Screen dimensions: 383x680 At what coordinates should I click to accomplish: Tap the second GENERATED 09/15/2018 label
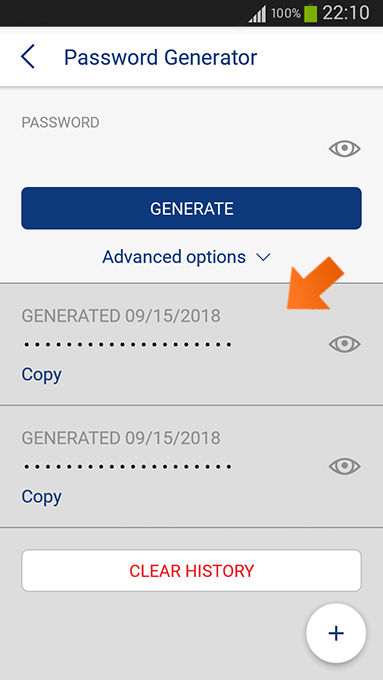coord(121,438)
